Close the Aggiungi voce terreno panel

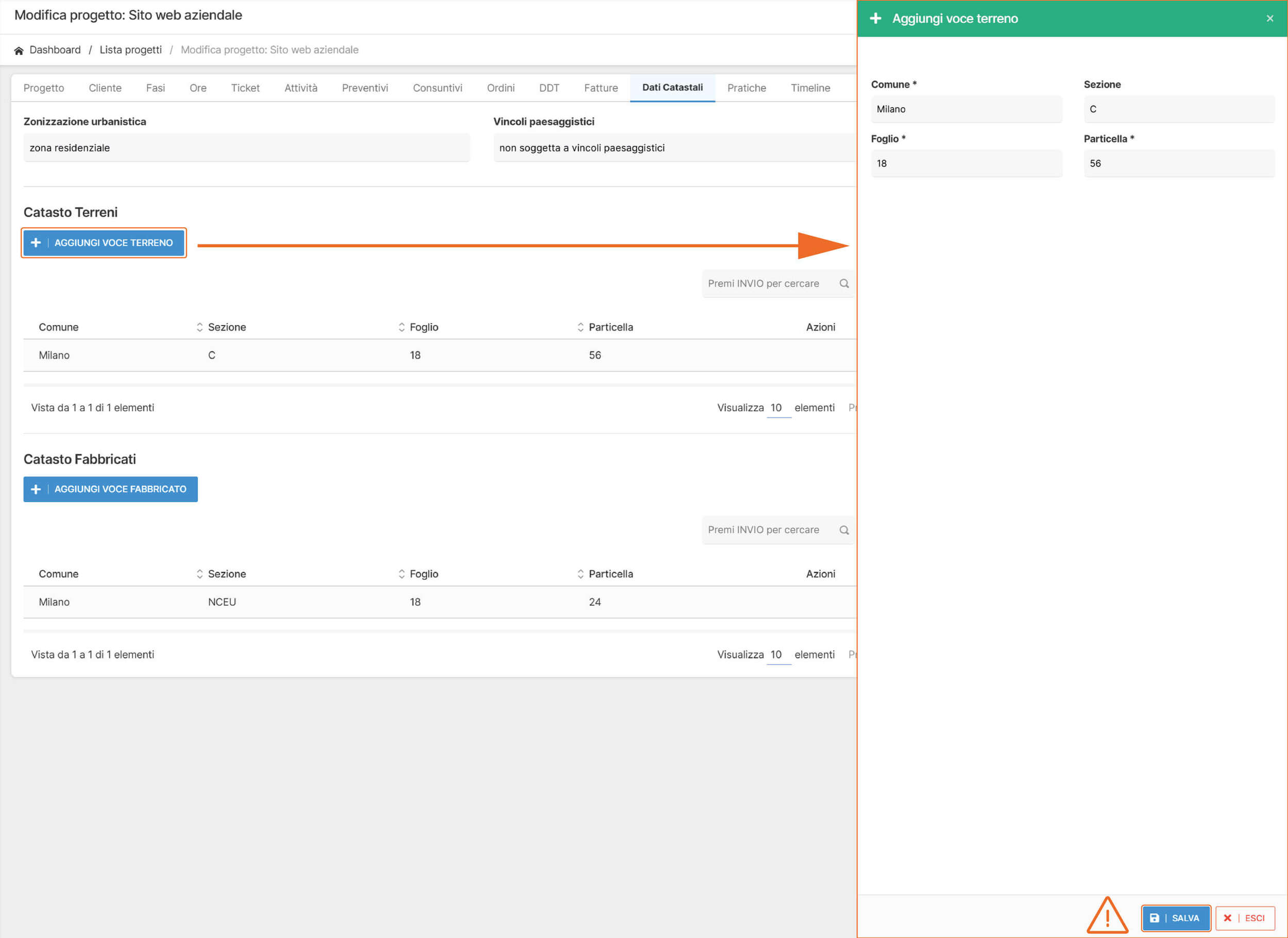click(x=1270, y=19)
